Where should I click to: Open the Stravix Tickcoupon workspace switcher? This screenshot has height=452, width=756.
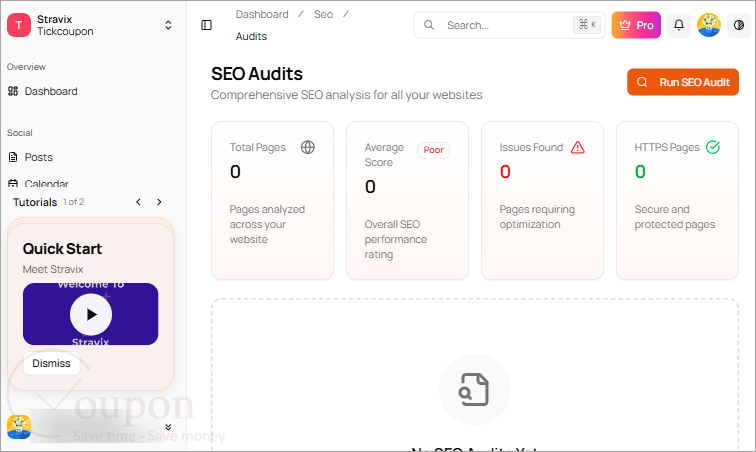(x=91, y=25)
